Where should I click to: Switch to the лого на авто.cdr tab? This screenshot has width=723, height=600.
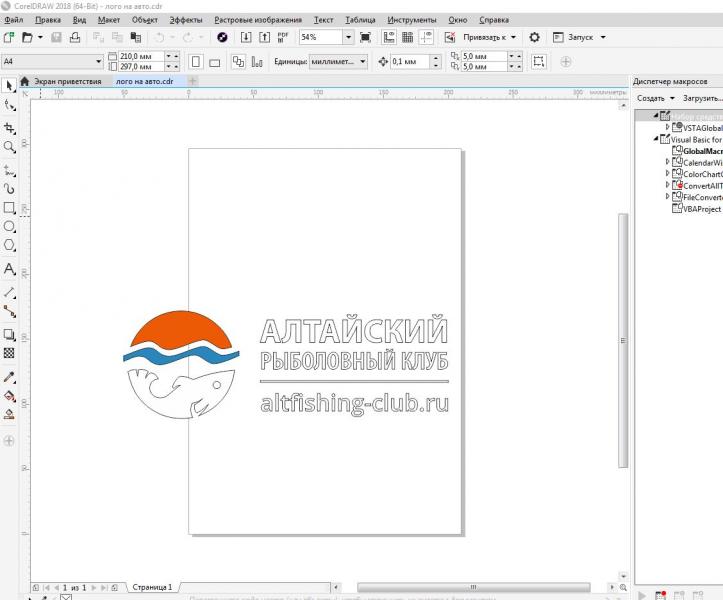(144, 81)
